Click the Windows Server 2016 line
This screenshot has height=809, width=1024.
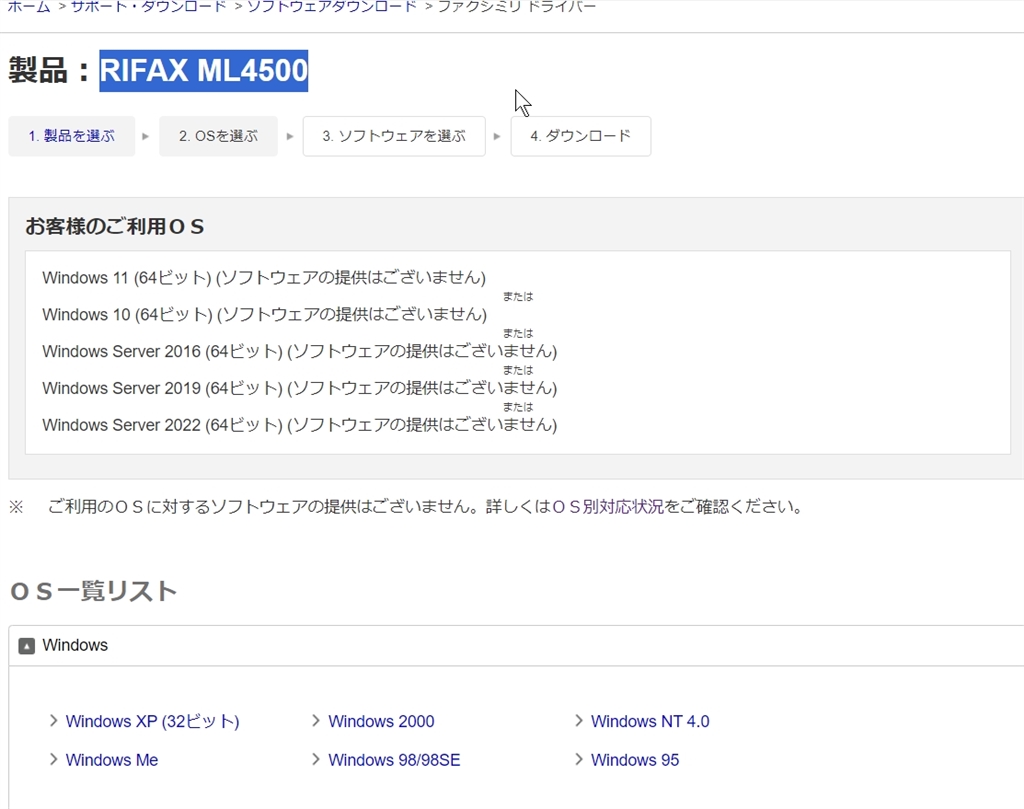(x=300, y=351)
